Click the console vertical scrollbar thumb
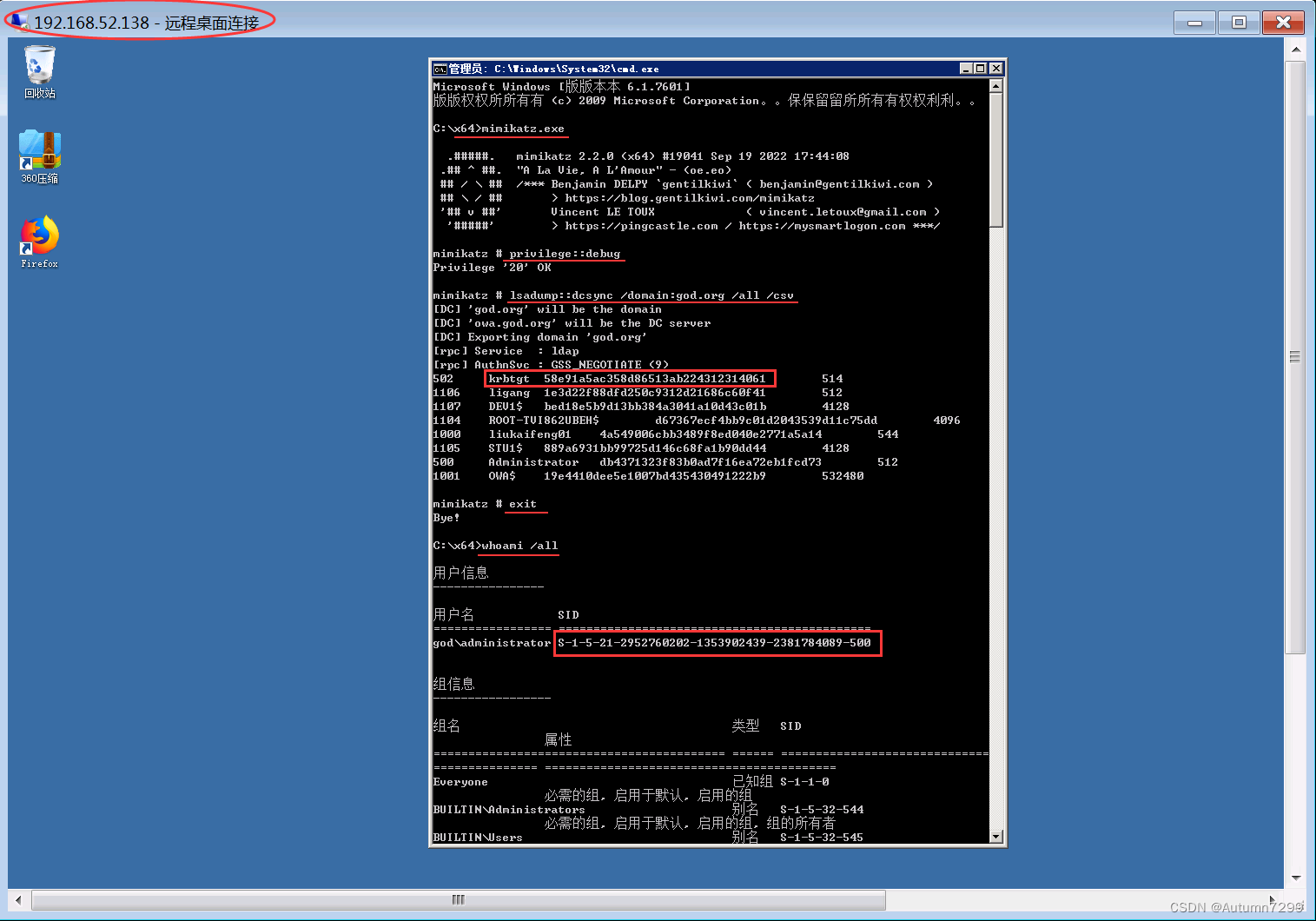 point(996,160)
